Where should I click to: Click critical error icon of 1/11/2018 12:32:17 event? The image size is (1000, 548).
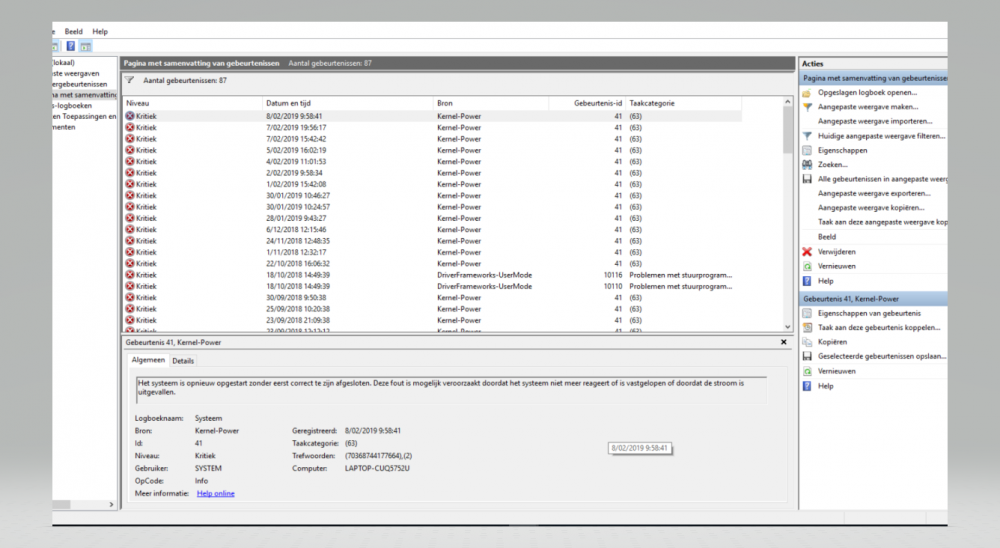130,252
